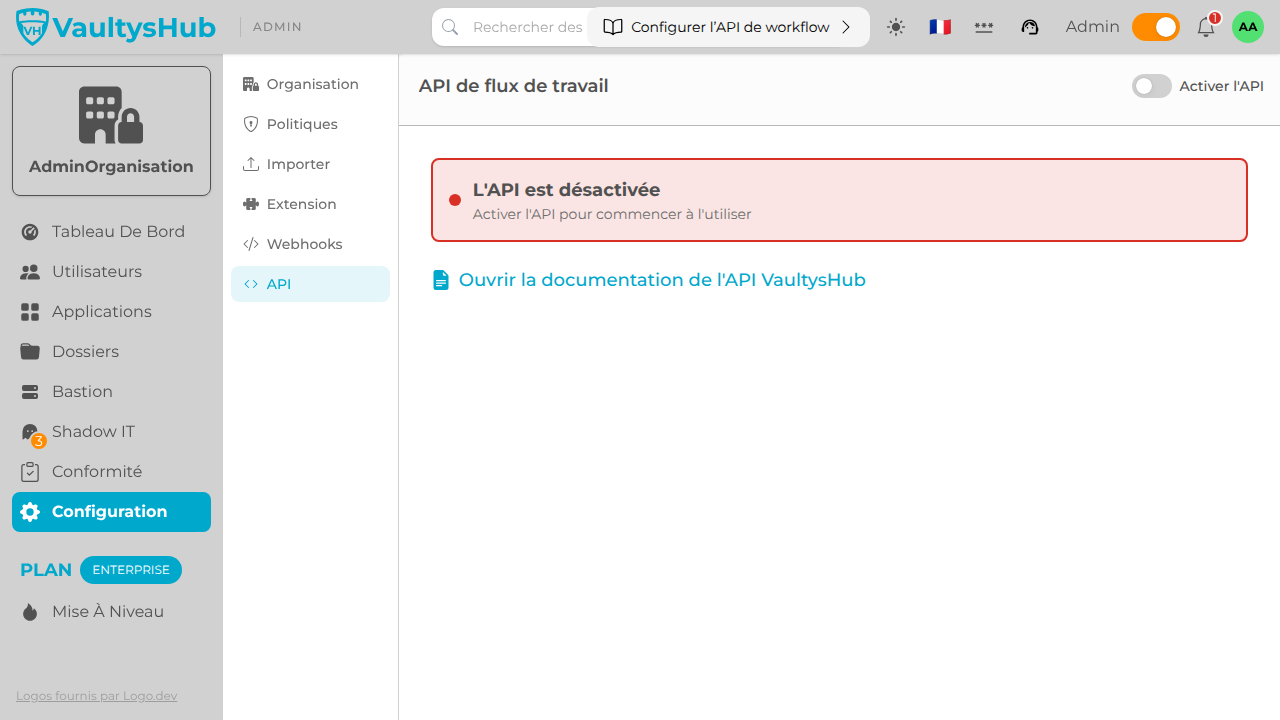
Task: Click the ENTERPRISE plan badge
Action: 131,570
